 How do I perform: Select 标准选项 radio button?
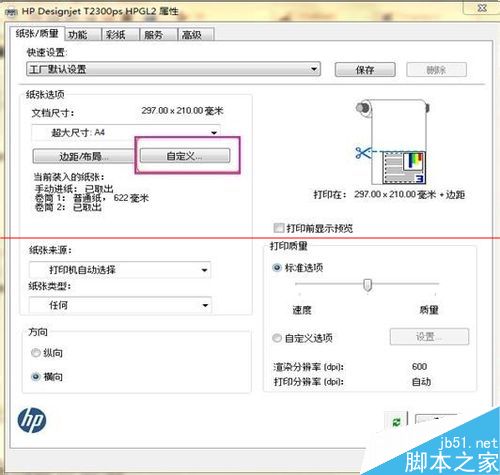[x=277, y=268]
